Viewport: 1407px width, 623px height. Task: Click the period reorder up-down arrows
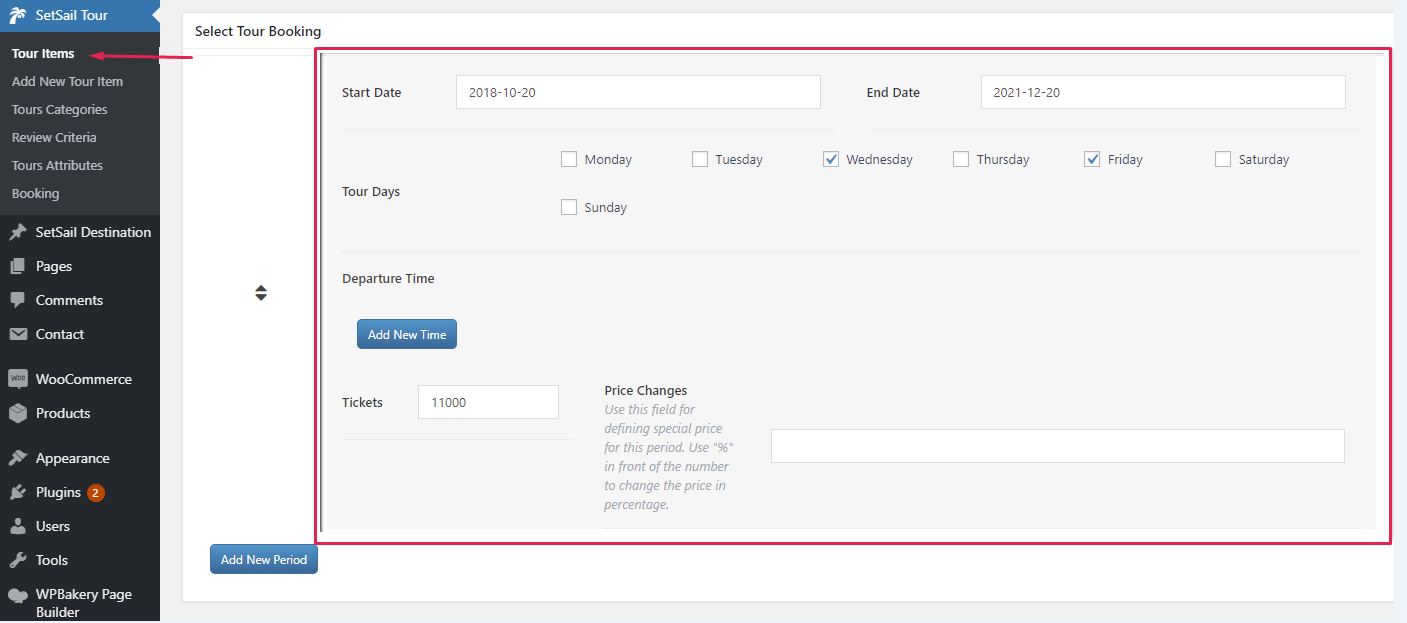pos(261,293)
